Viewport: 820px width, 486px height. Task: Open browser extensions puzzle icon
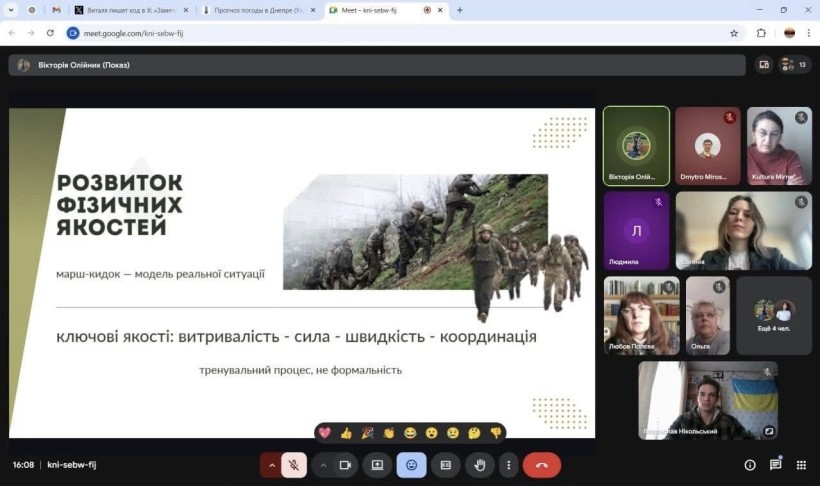pos(761,33)
